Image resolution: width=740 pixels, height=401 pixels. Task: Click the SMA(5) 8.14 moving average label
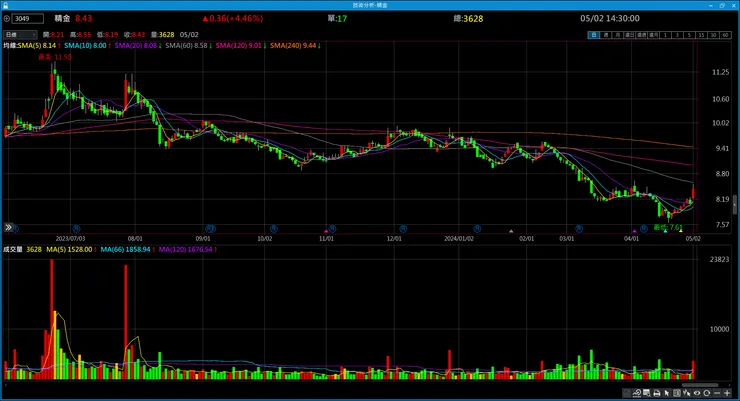tap(36, 46)
